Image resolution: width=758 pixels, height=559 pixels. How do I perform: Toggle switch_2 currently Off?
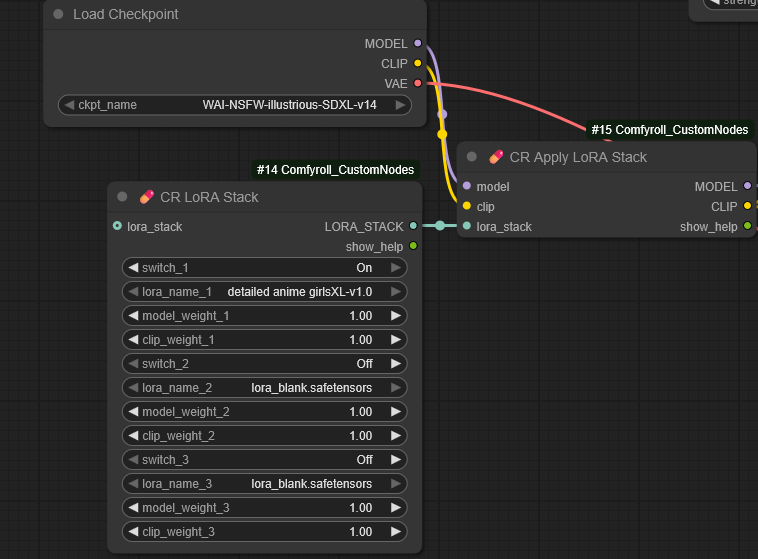(265, 364)
